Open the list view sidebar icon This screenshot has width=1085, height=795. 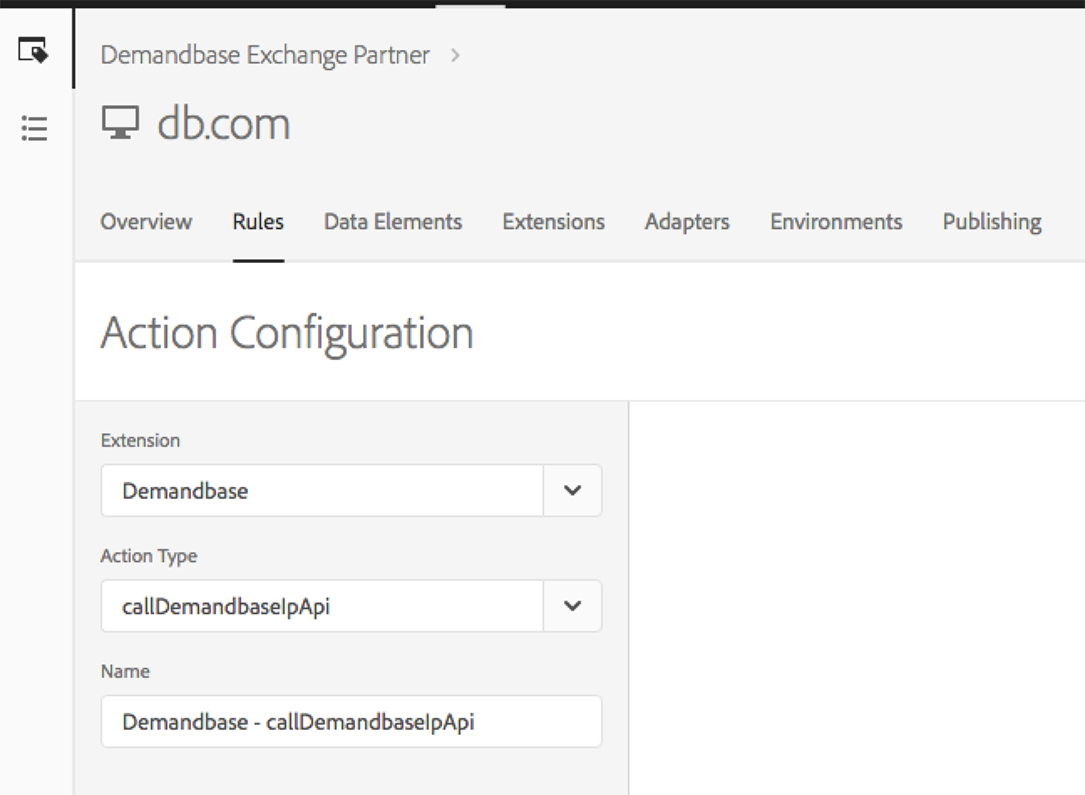(x=34, y=129)
